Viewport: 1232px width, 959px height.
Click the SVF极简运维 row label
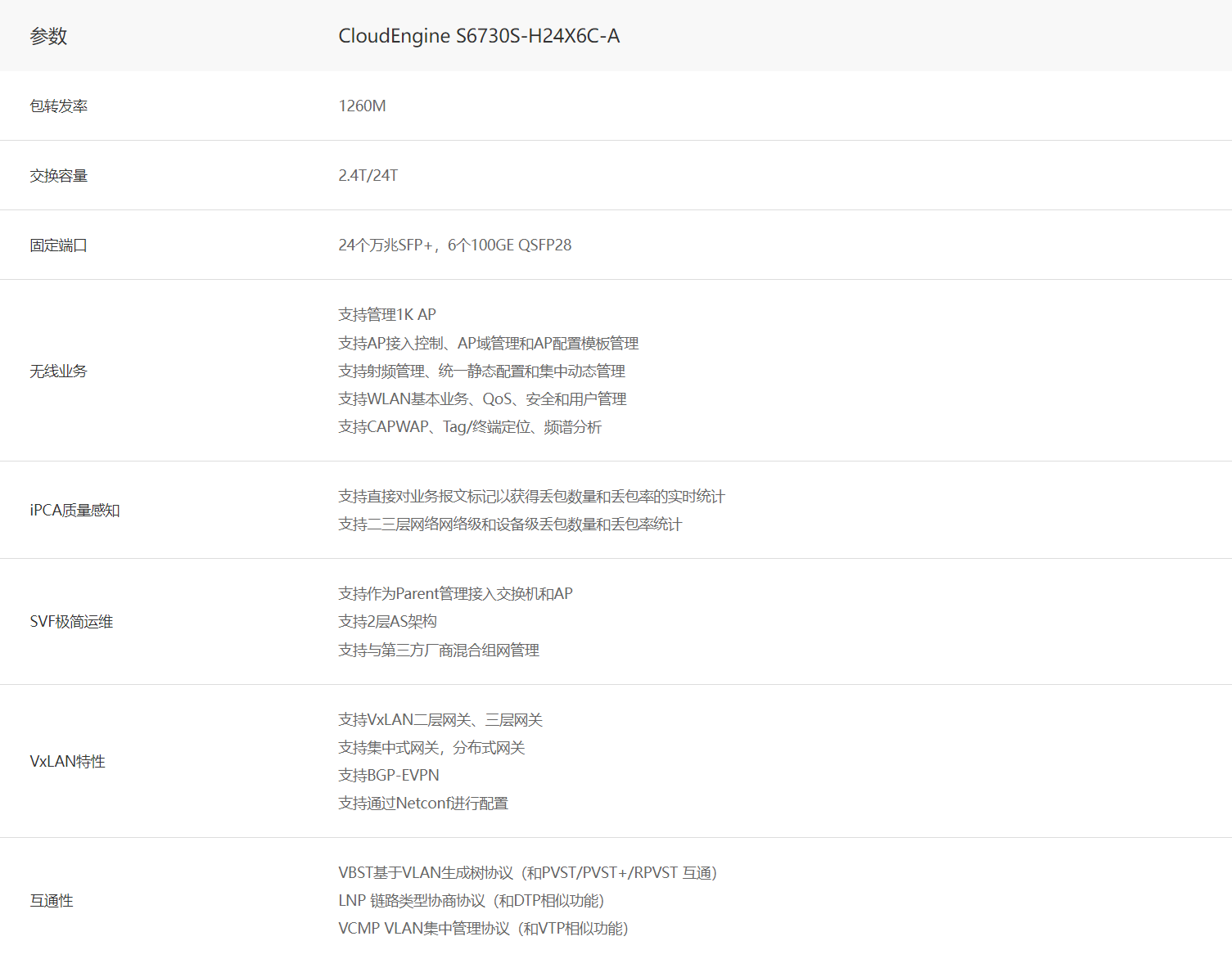(x=71, y=622)
